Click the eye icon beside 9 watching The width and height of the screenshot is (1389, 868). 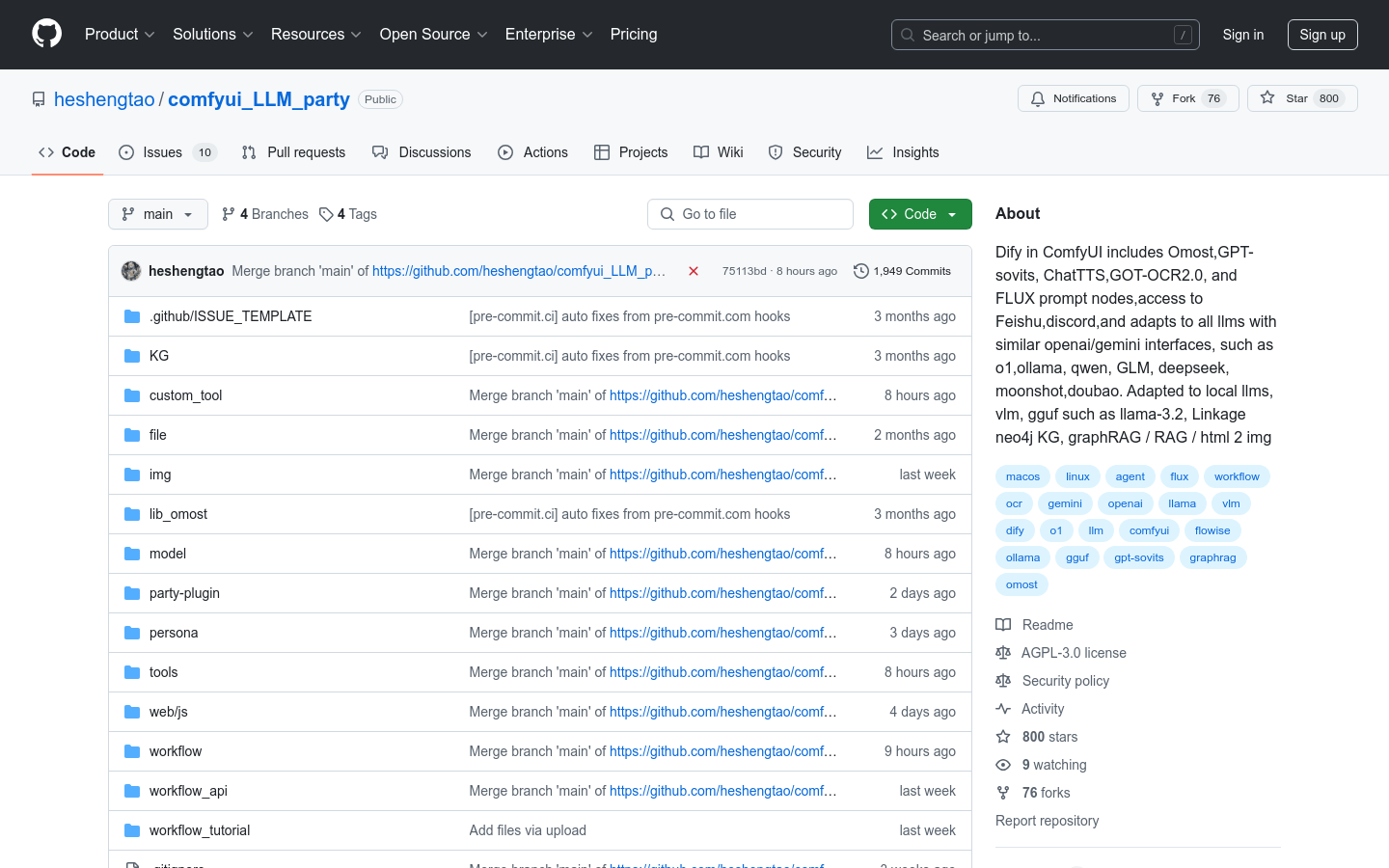(x=1003, y=765)
